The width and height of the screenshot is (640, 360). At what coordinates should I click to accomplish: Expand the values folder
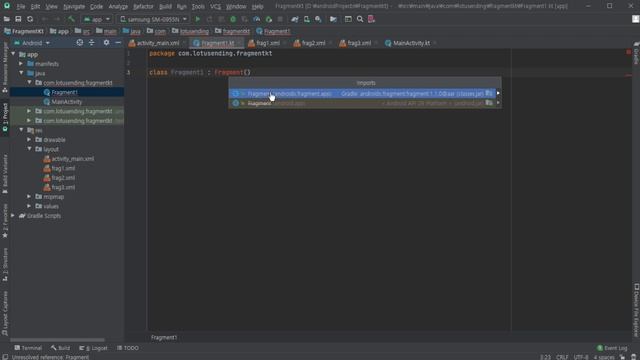[x=29, y=206]
